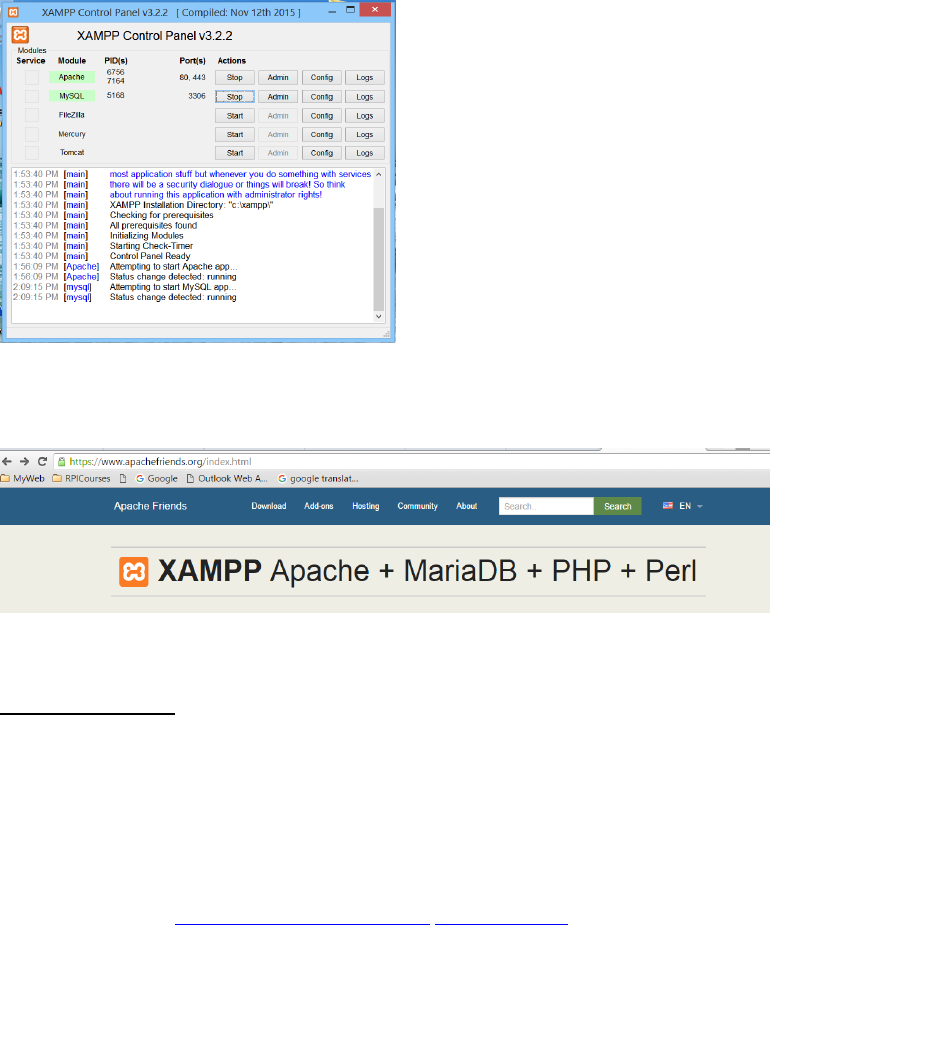Screen dimensions: 928x1040
Task: Click the untitled page bookmark icon
Action: [123, 478]
